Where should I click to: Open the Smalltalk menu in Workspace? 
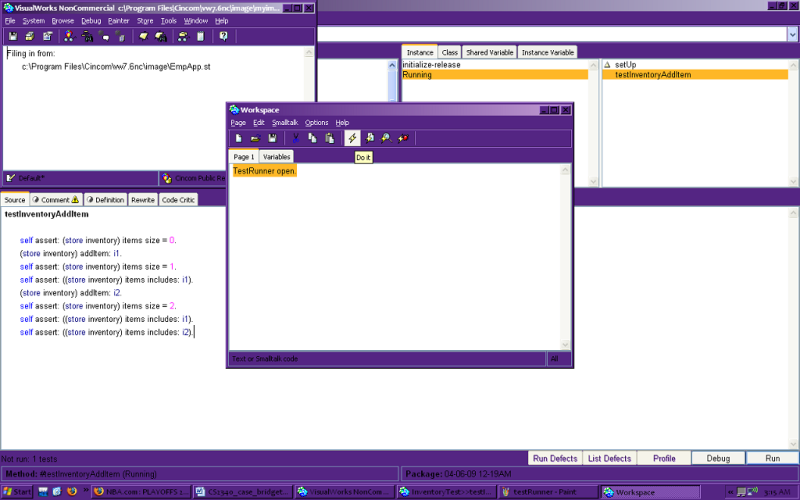[x=285, y=122]
